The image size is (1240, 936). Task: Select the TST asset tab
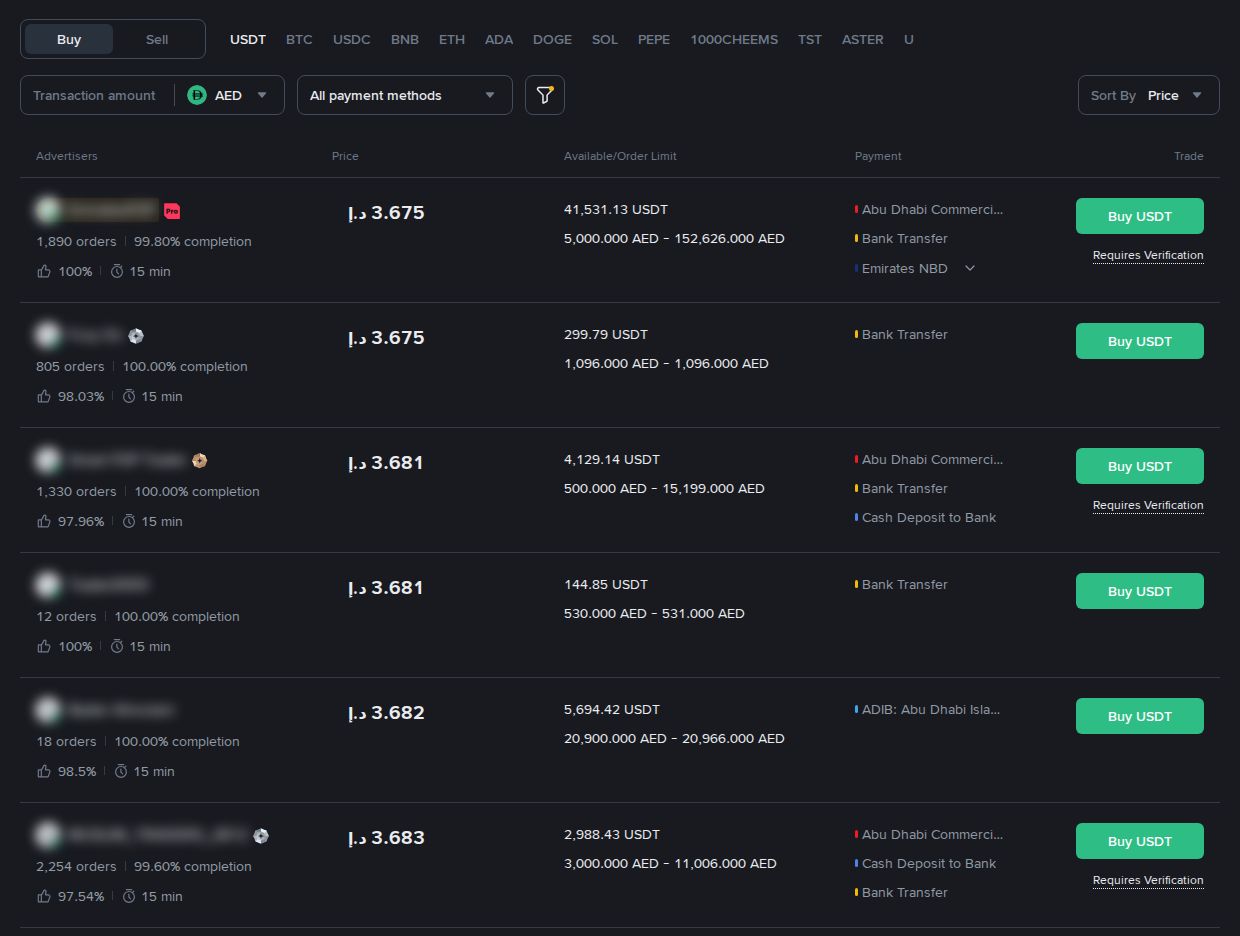point(810,39)
